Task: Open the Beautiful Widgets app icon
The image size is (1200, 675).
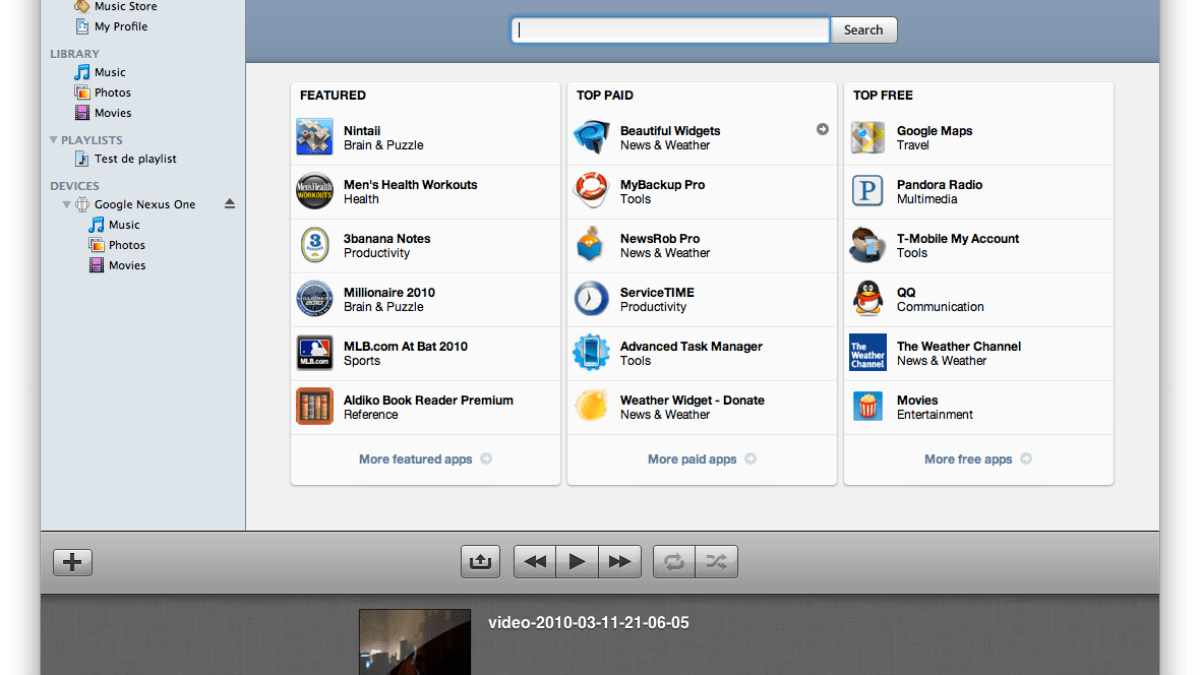Action: pos(591,137)
